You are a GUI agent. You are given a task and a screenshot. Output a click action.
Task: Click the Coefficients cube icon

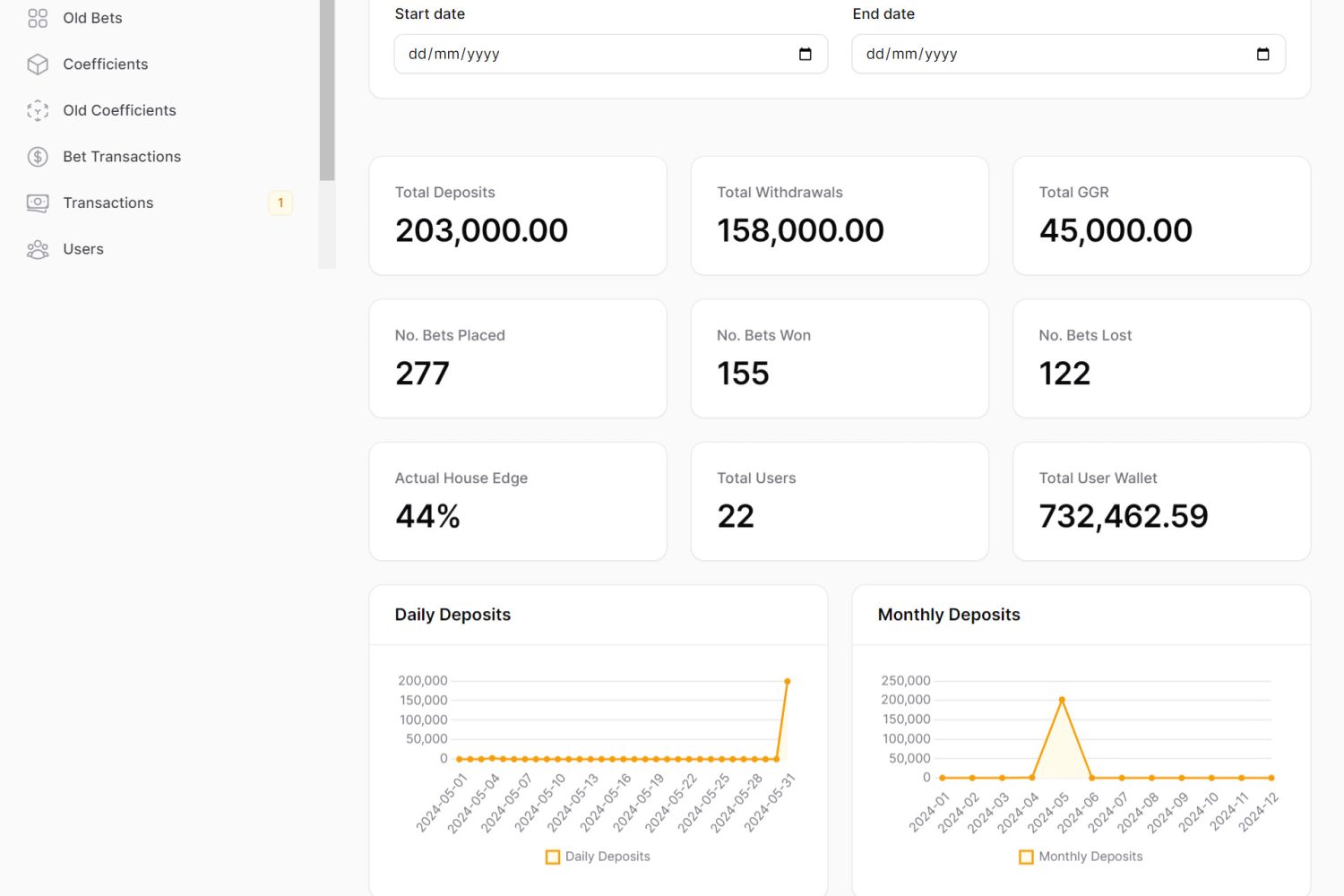[38, 65]
